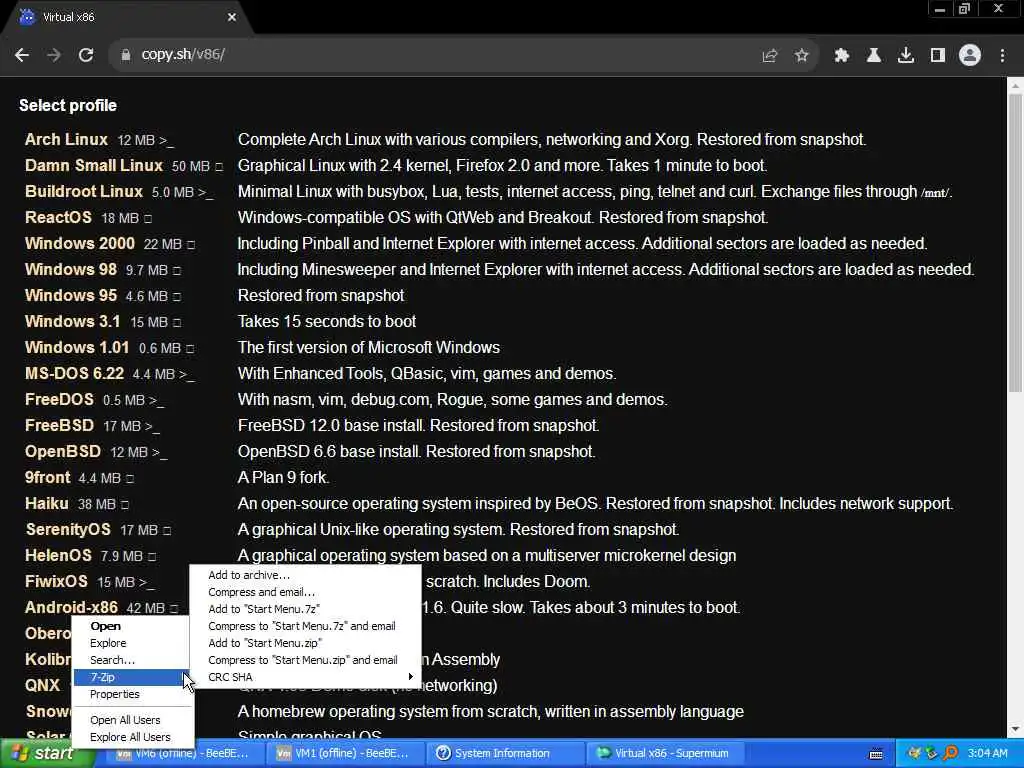Image resolution: width=1024 pixels, height=768 pixels.
Task: Select Add to "Start Menu.7z"
Action: tap(305, 609)
